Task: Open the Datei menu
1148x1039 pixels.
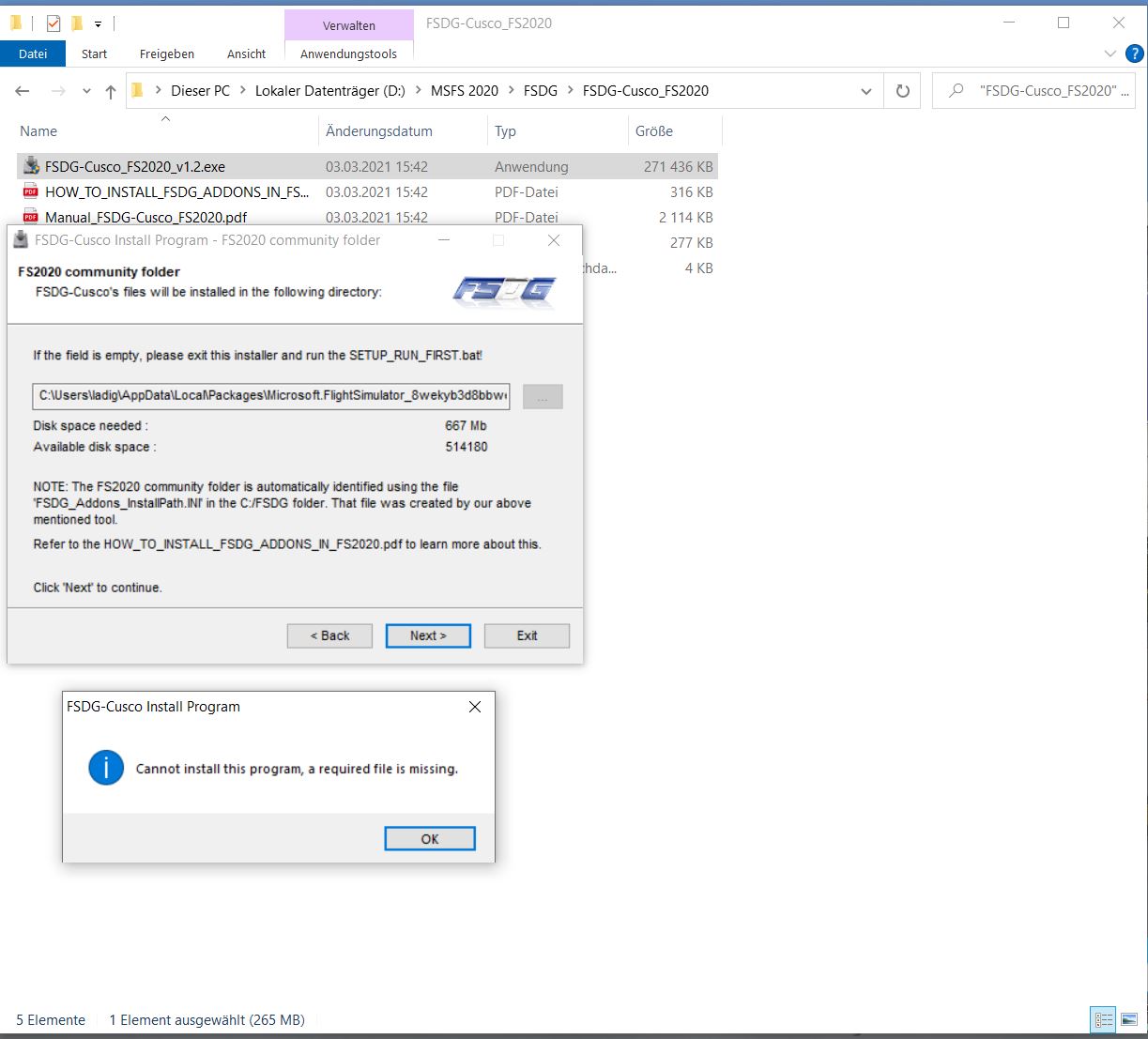Action: pos(33,53)
